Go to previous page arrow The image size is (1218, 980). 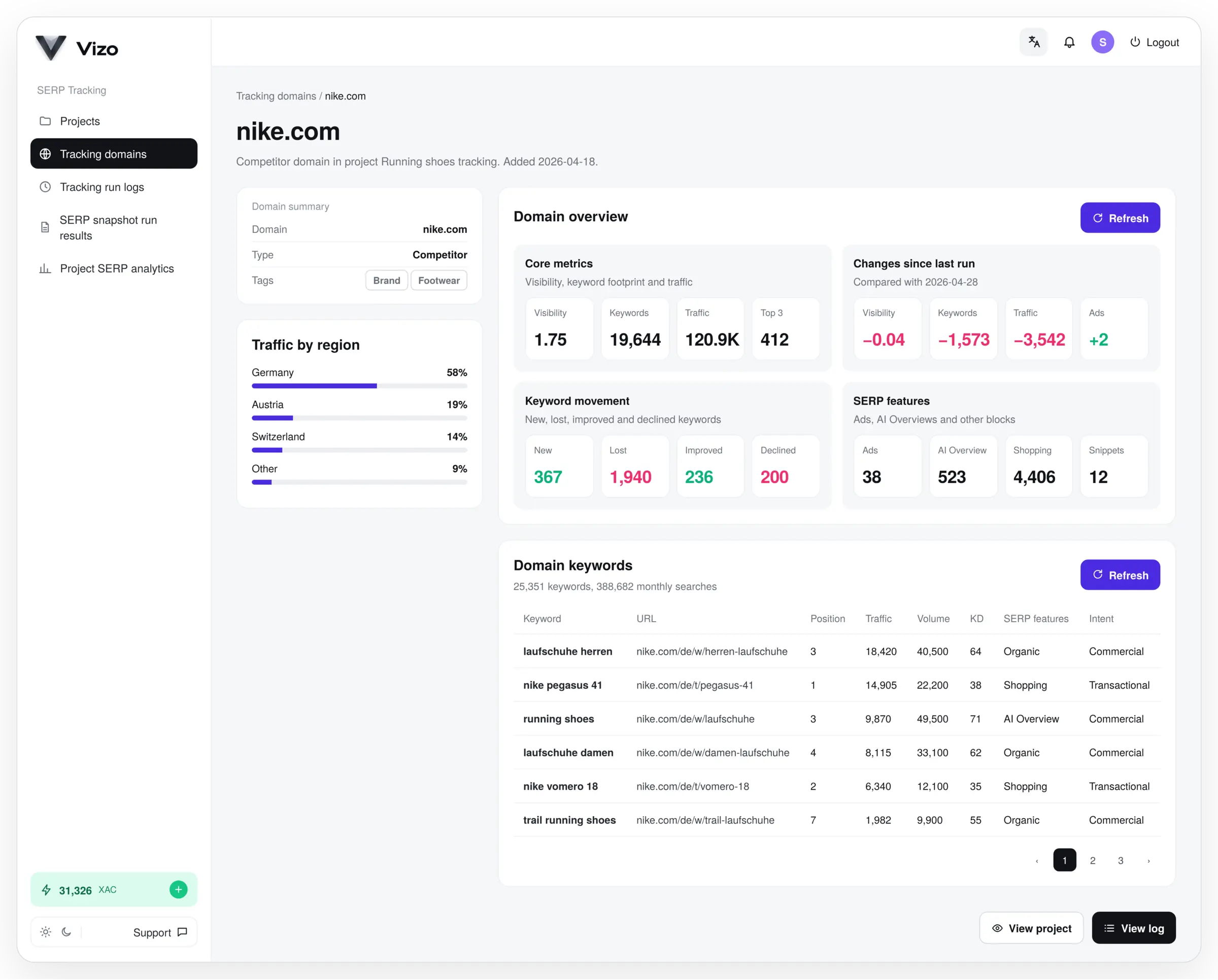[1036, 860]
